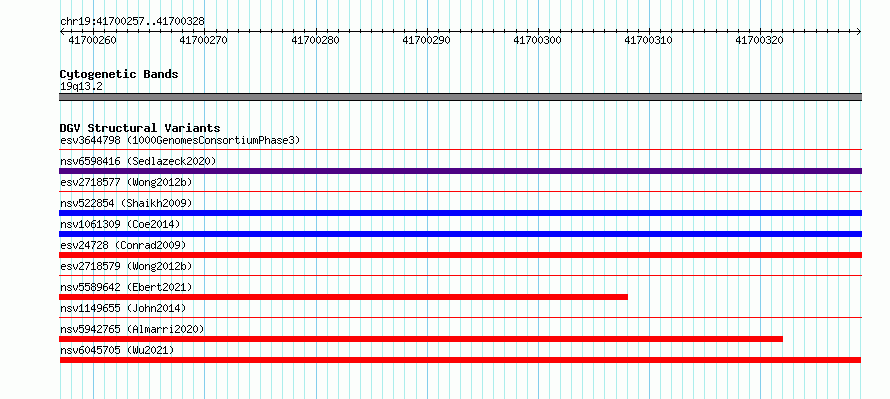The height and width of the screenshot is (399, 890).
Task: Select the purple nsv6598416 variant bar
Action: click(x=460, y=171)
